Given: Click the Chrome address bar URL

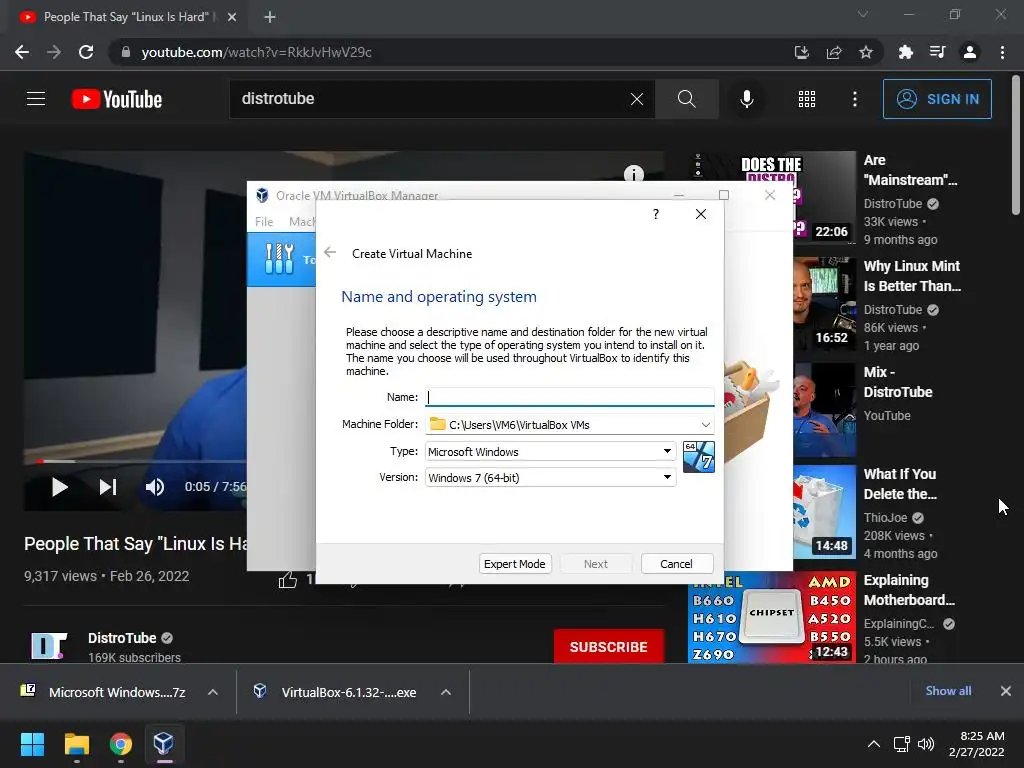Looking at the screenshot, I should [x=257, y=52].
